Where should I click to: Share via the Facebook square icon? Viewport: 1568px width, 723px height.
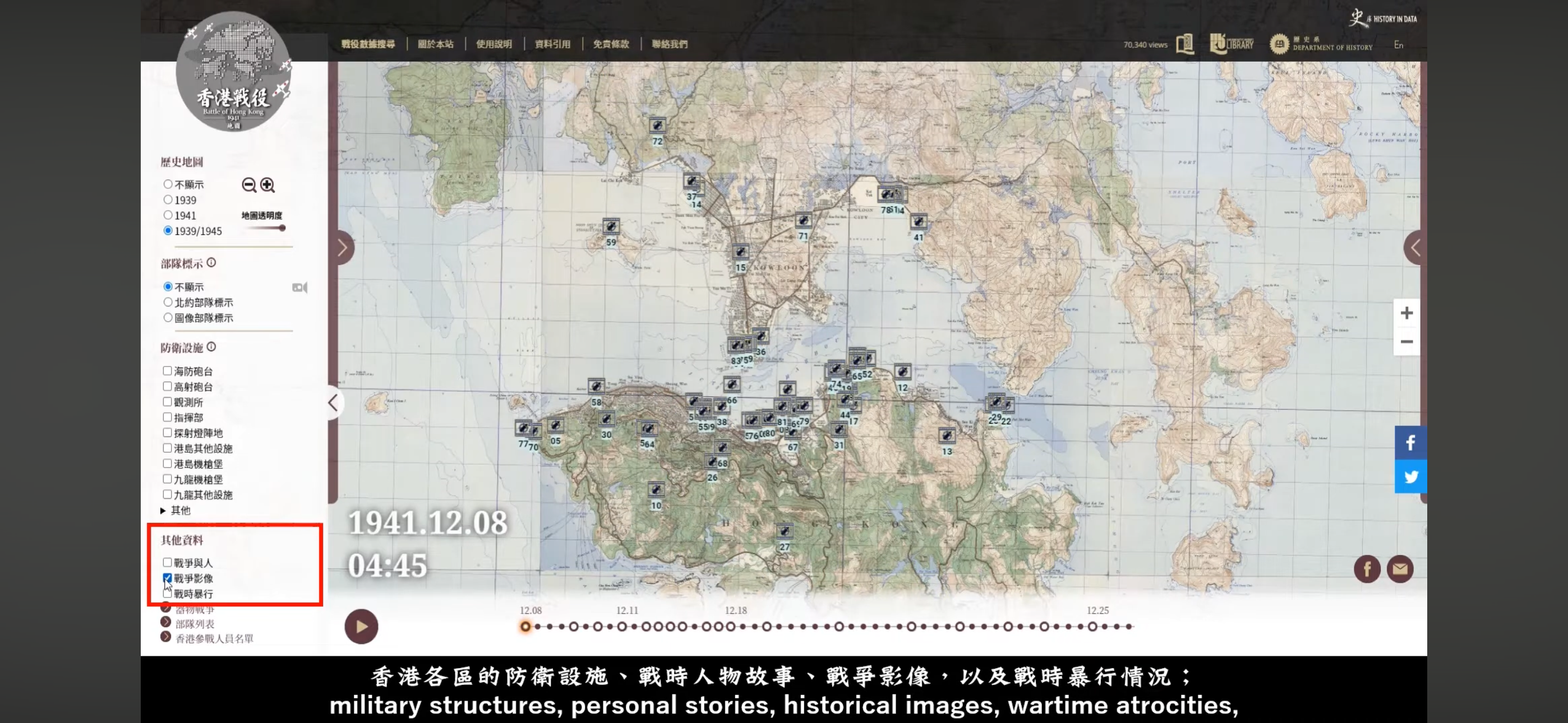coord(1410,442)
